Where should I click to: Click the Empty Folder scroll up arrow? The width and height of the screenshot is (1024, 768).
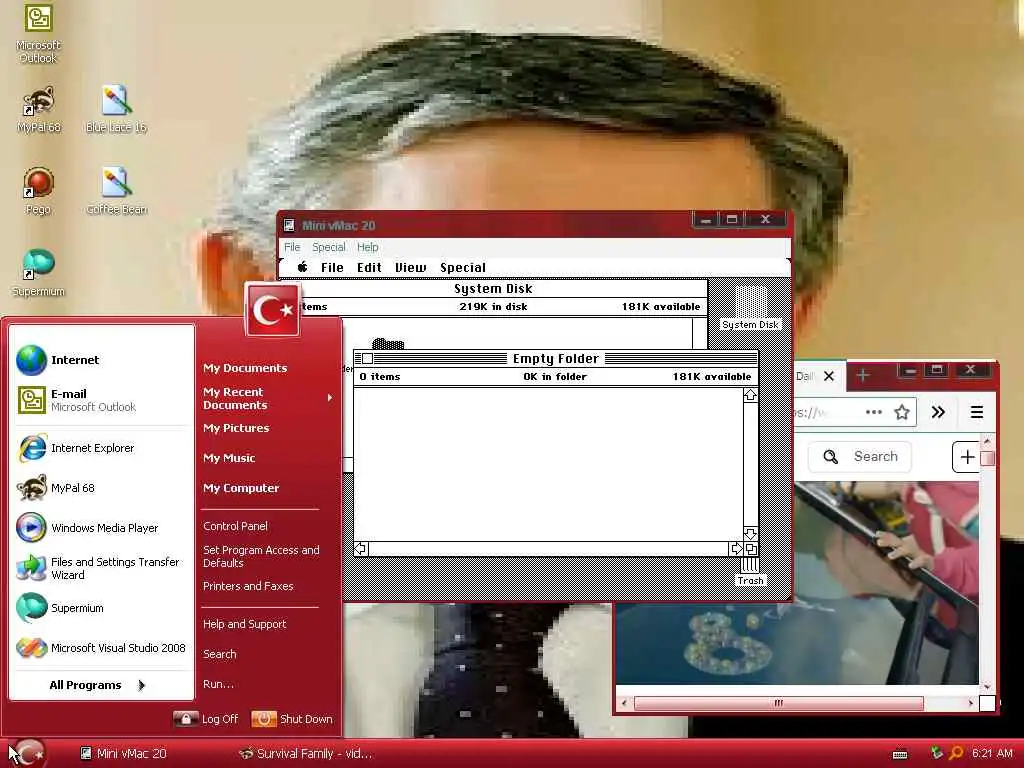[x=750, y=395]
